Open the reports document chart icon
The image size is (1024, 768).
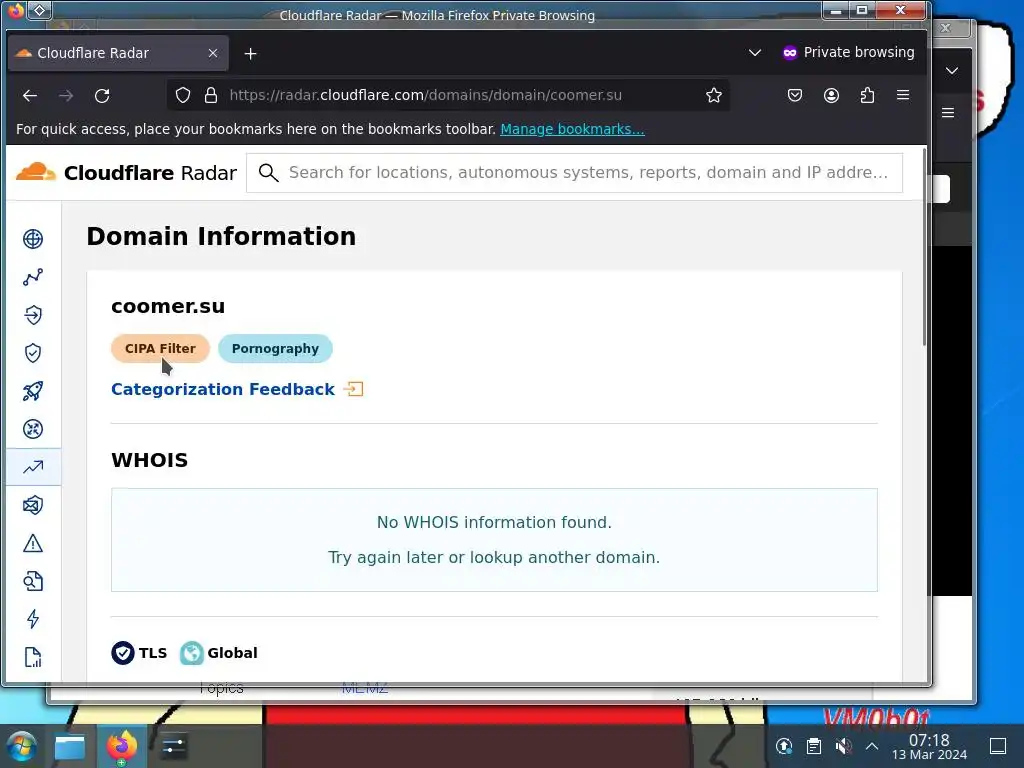pos(33,657)
